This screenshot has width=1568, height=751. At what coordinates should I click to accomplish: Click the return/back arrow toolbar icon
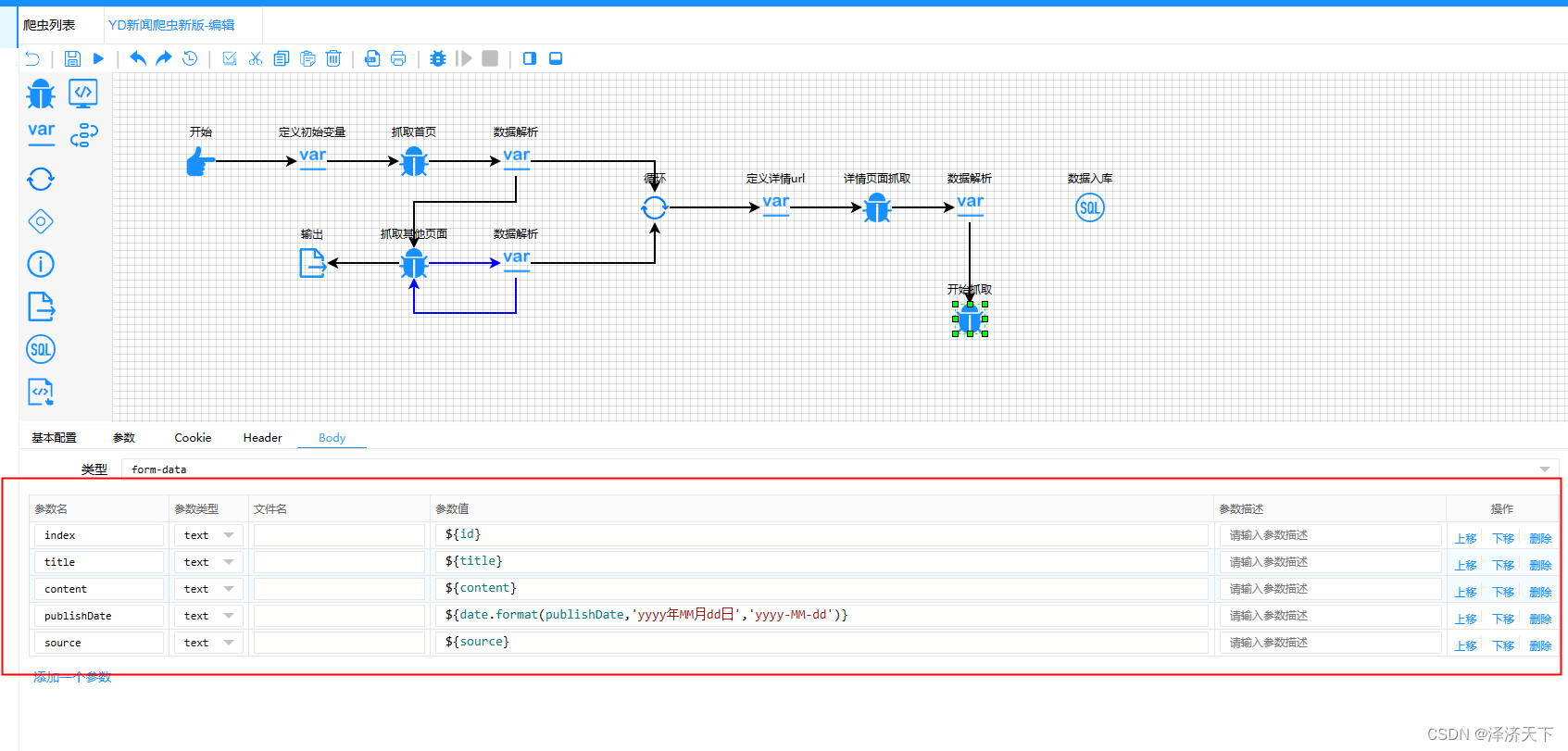(x=32, y=58)
